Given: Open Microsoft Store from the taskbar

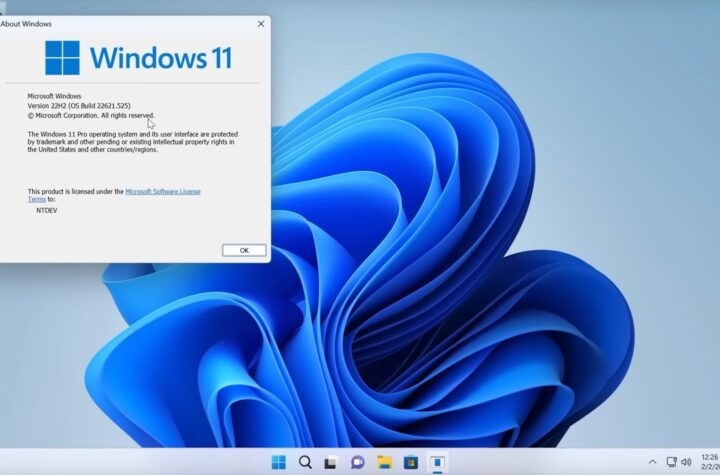Looking at the screenshot, I should tap(410, 462).
